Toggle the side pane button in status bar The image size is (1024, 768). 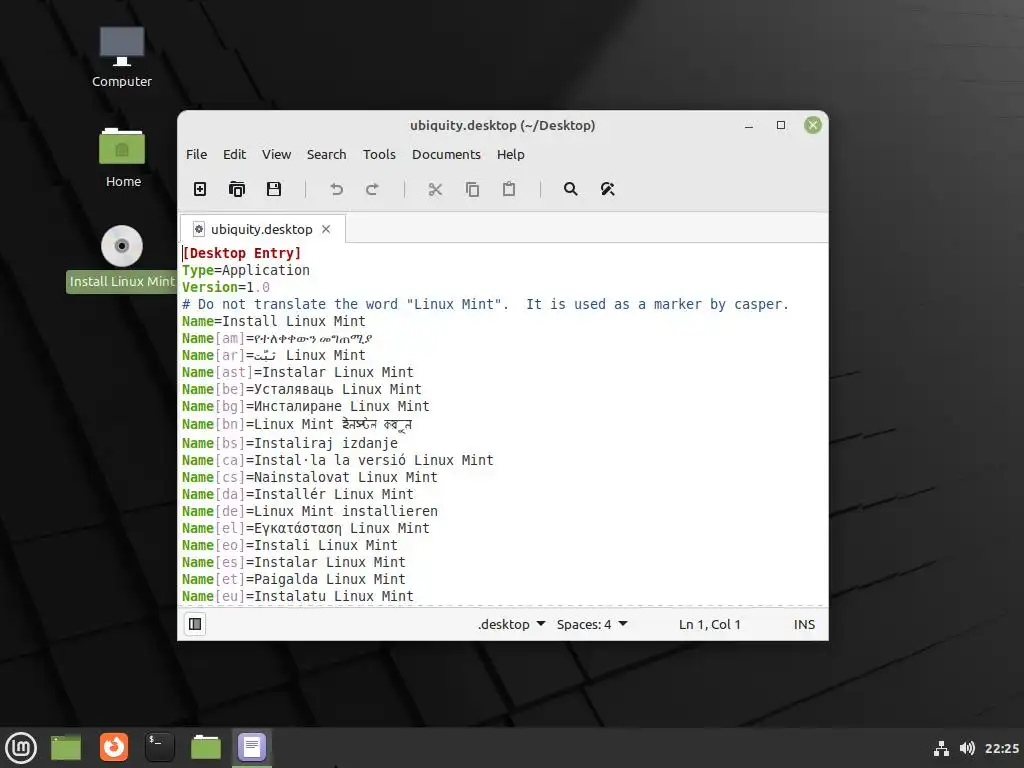coord(195,624)
